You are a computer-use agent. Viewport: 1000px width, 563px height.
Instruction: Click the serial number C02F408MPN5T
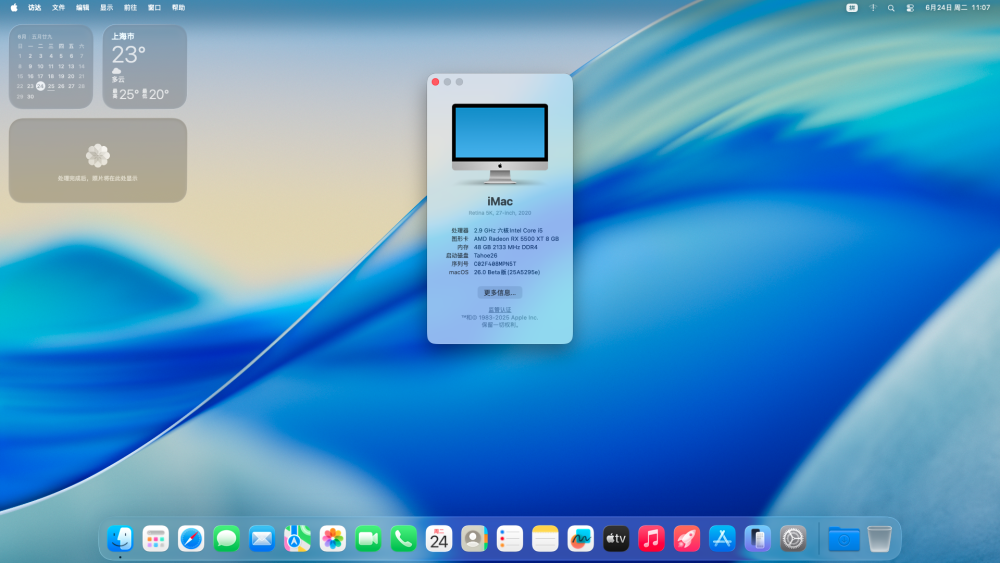[x=495, y=263]
